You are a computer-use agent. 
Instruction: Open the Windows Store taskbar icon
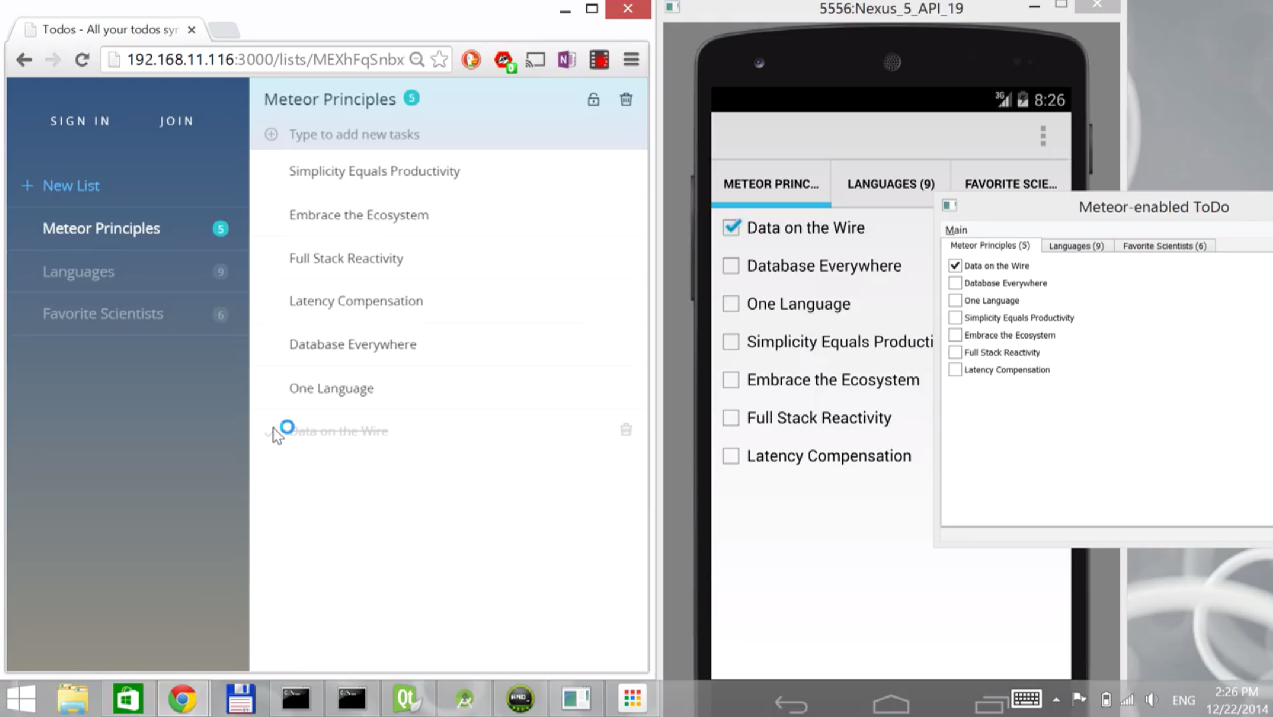[x=127, y=699]
